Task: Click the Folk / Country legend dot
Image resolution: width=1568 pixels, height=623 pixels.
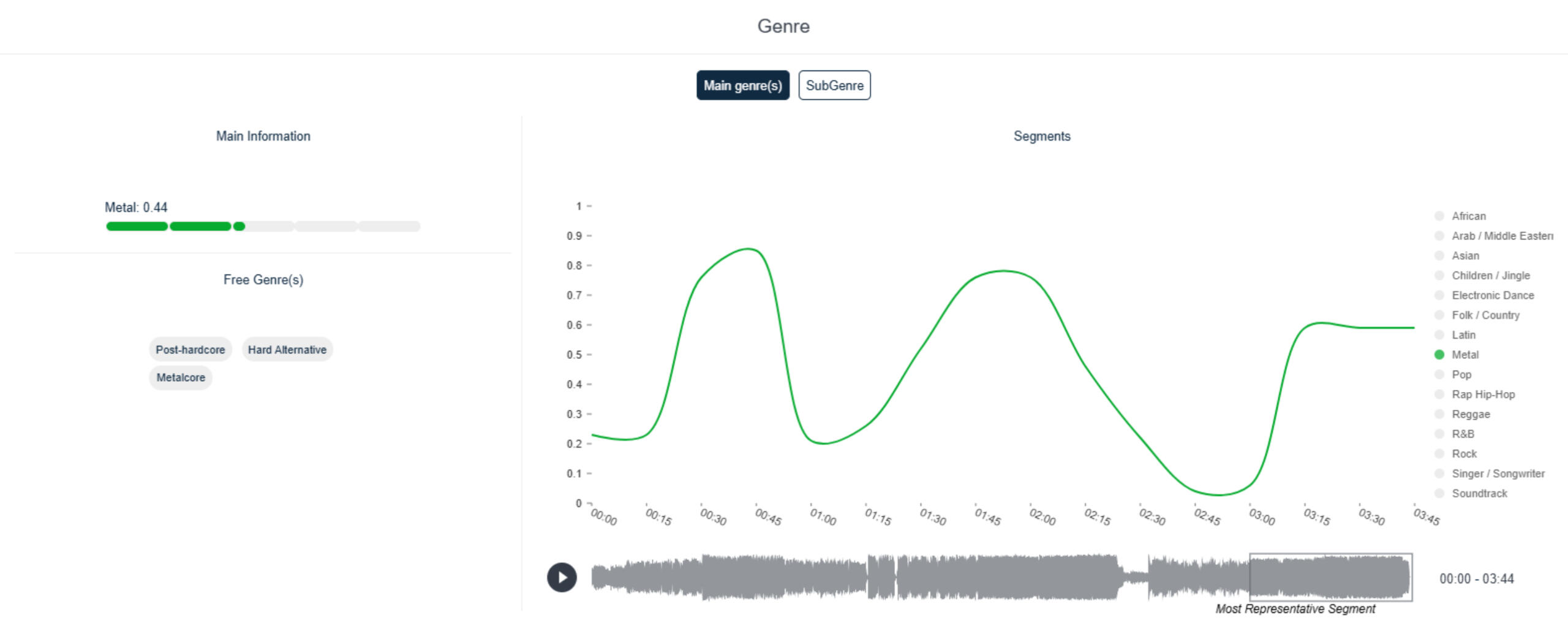Action: (x=1439, y=315)
